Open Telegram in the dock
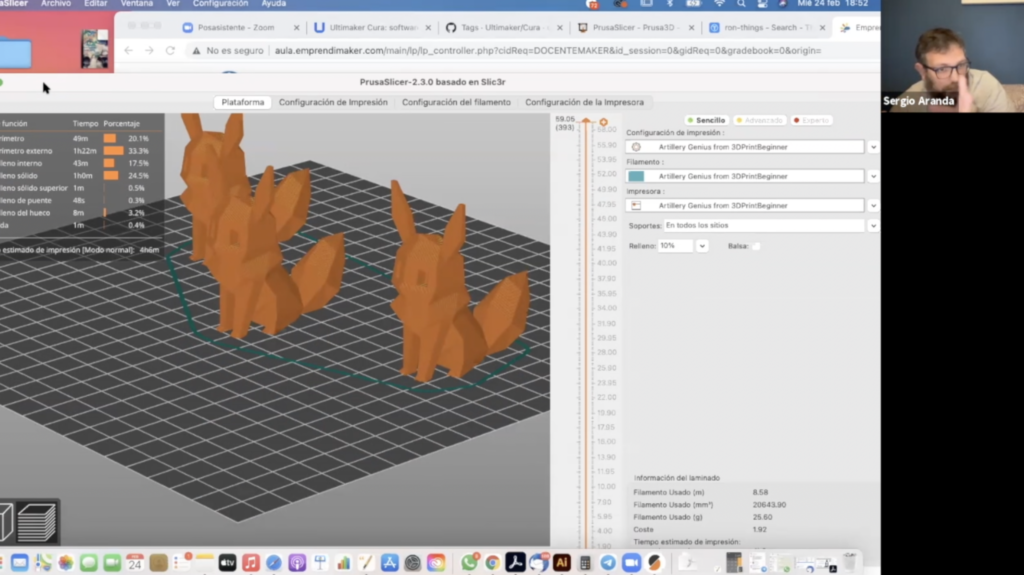This screenshot has width=1024, height=575. point(608,563)
